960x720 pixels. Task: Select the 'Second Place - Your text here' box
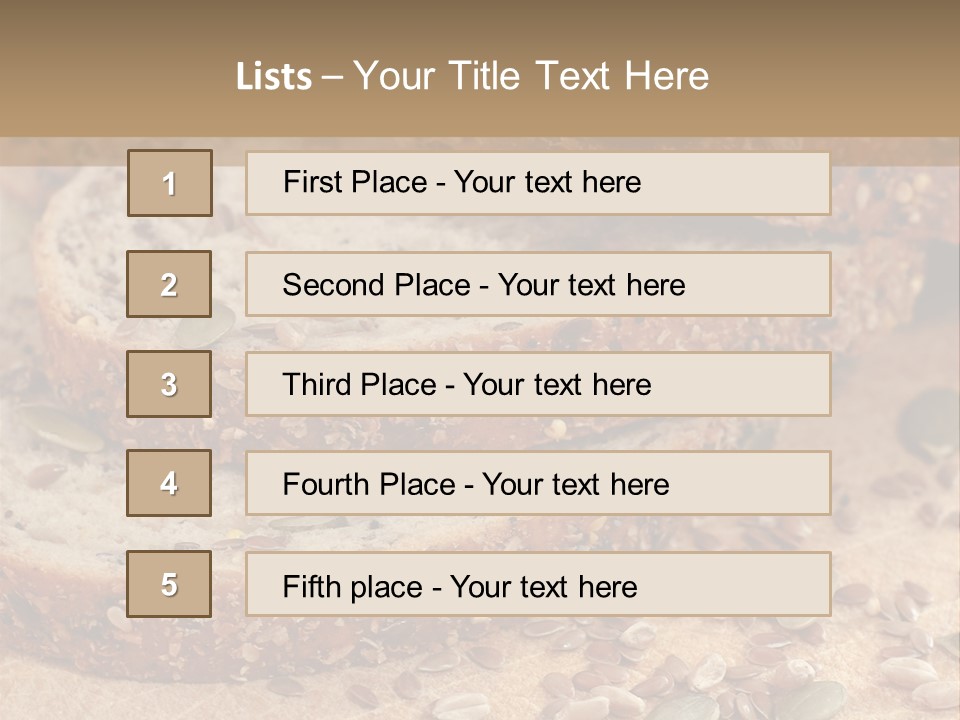pos(538,284)
